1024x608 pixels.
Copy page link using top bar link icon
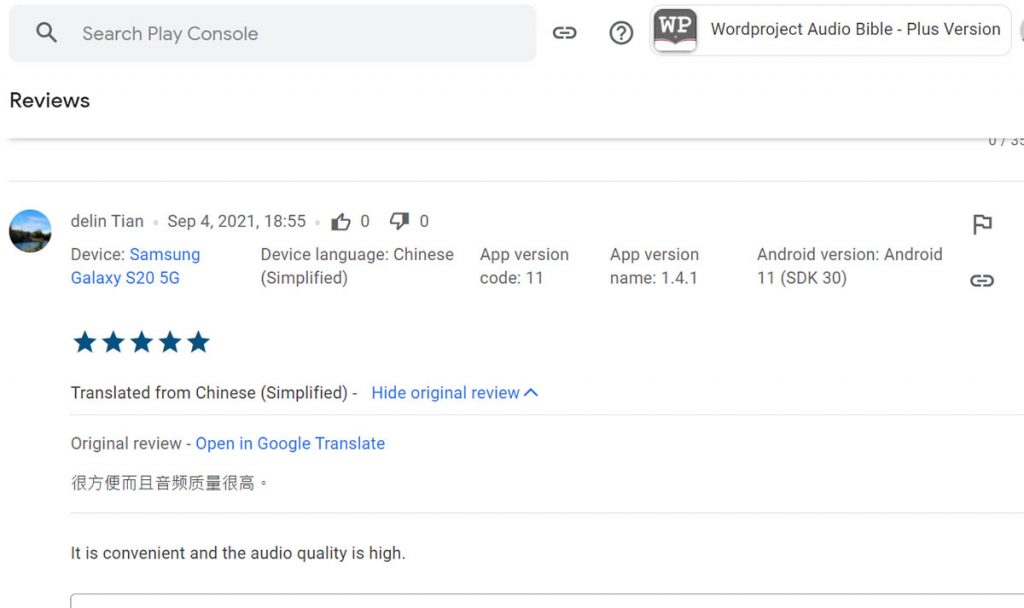coord(565,33)
